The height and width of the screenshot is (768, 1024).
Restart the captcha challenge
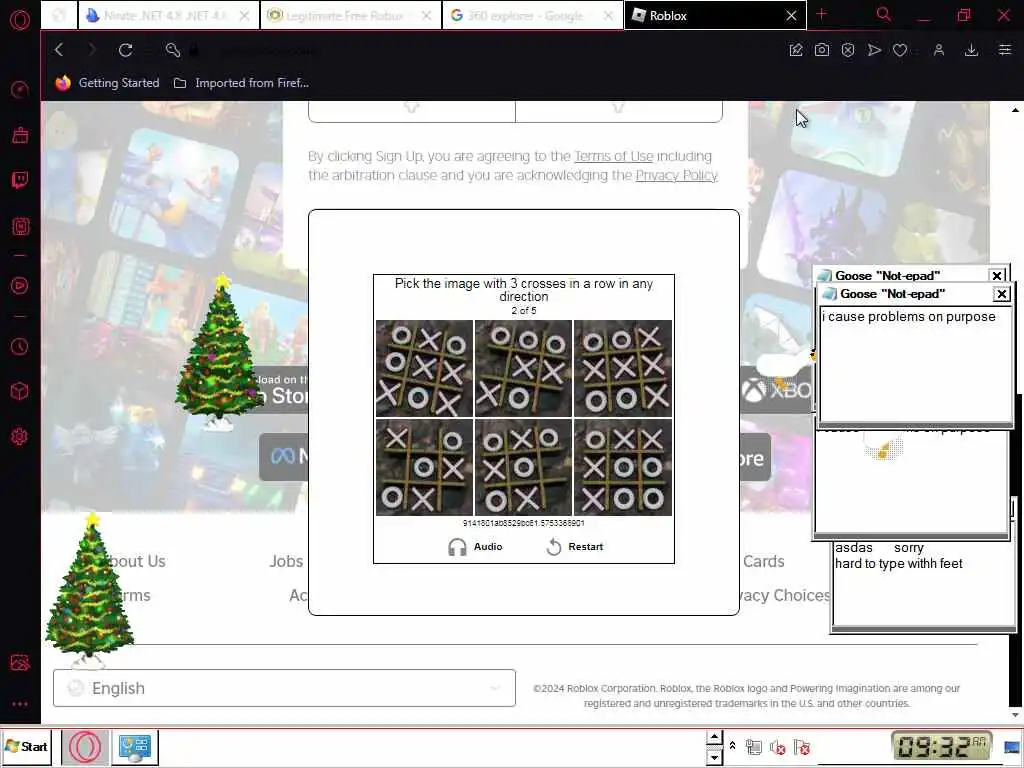[x=575, y=547]
